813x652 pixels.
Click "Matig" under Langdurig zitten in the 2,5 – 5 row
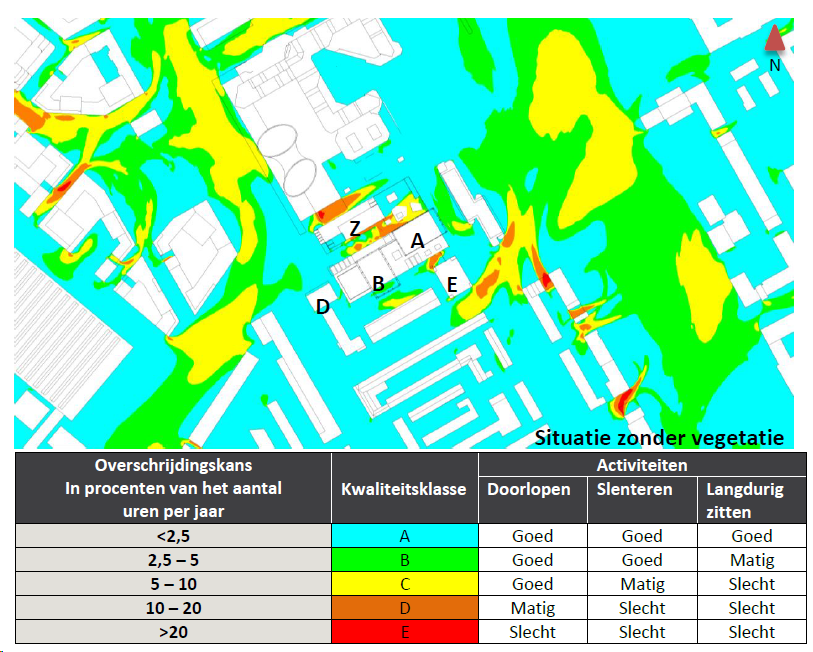[x=752, y=561]
